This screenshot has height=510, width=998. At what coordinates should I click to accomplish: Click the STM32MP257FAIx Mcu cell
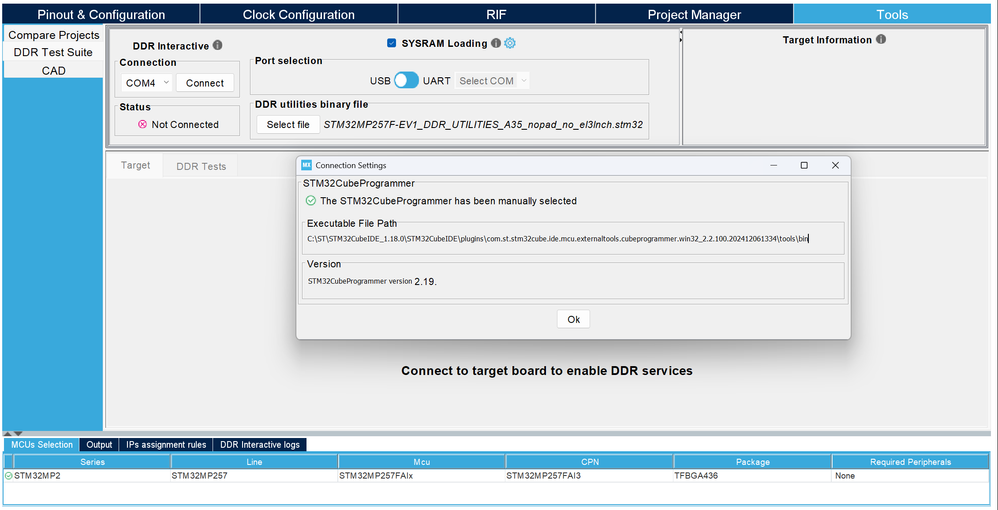pyautogui.click(x=422, y=476)
